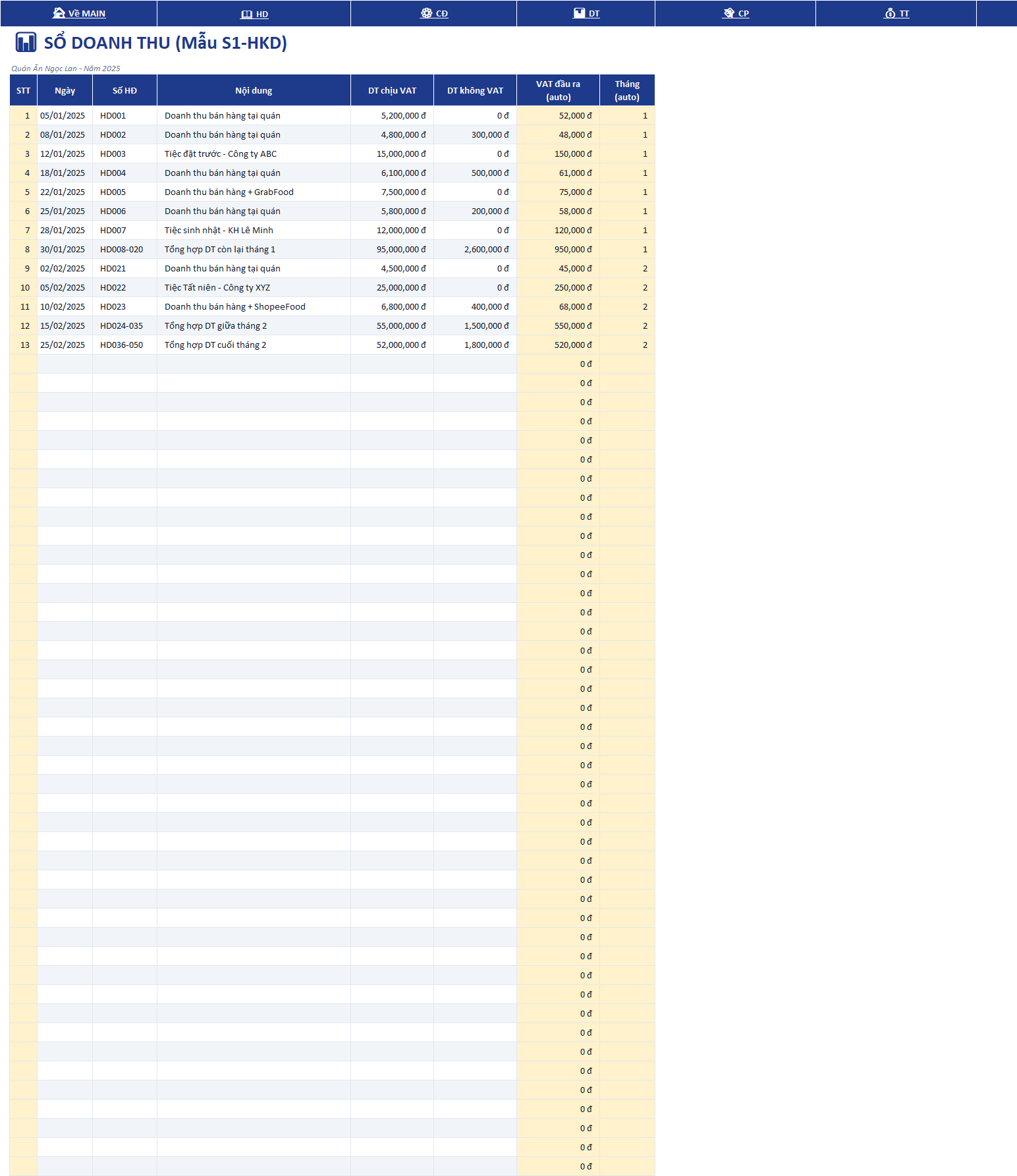Select the Nội dung column header
This screenshot has height=1176, width=1017.
coord(254,90)
